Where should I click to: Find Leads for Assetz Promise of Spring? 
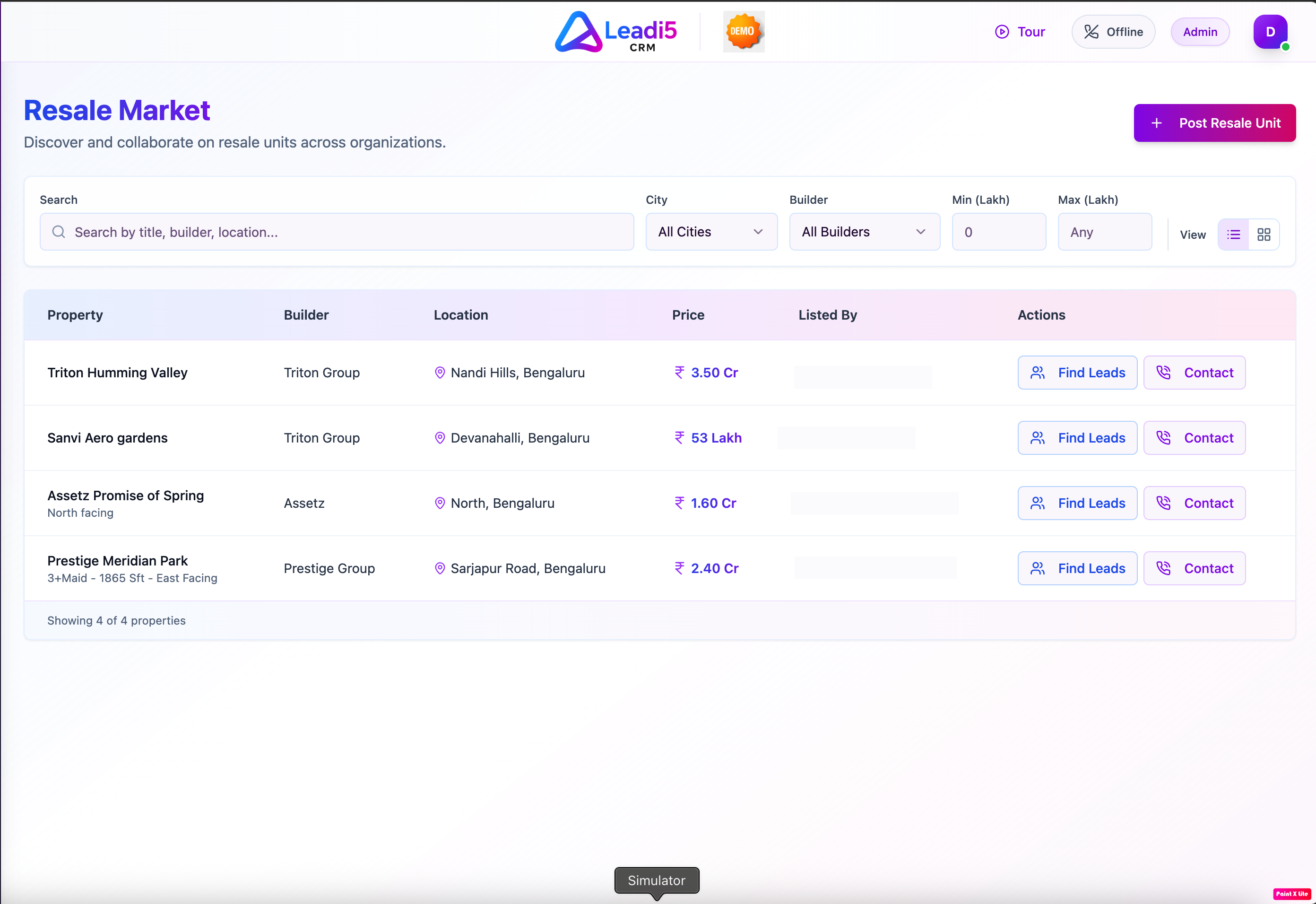[x=1078, y=503]
